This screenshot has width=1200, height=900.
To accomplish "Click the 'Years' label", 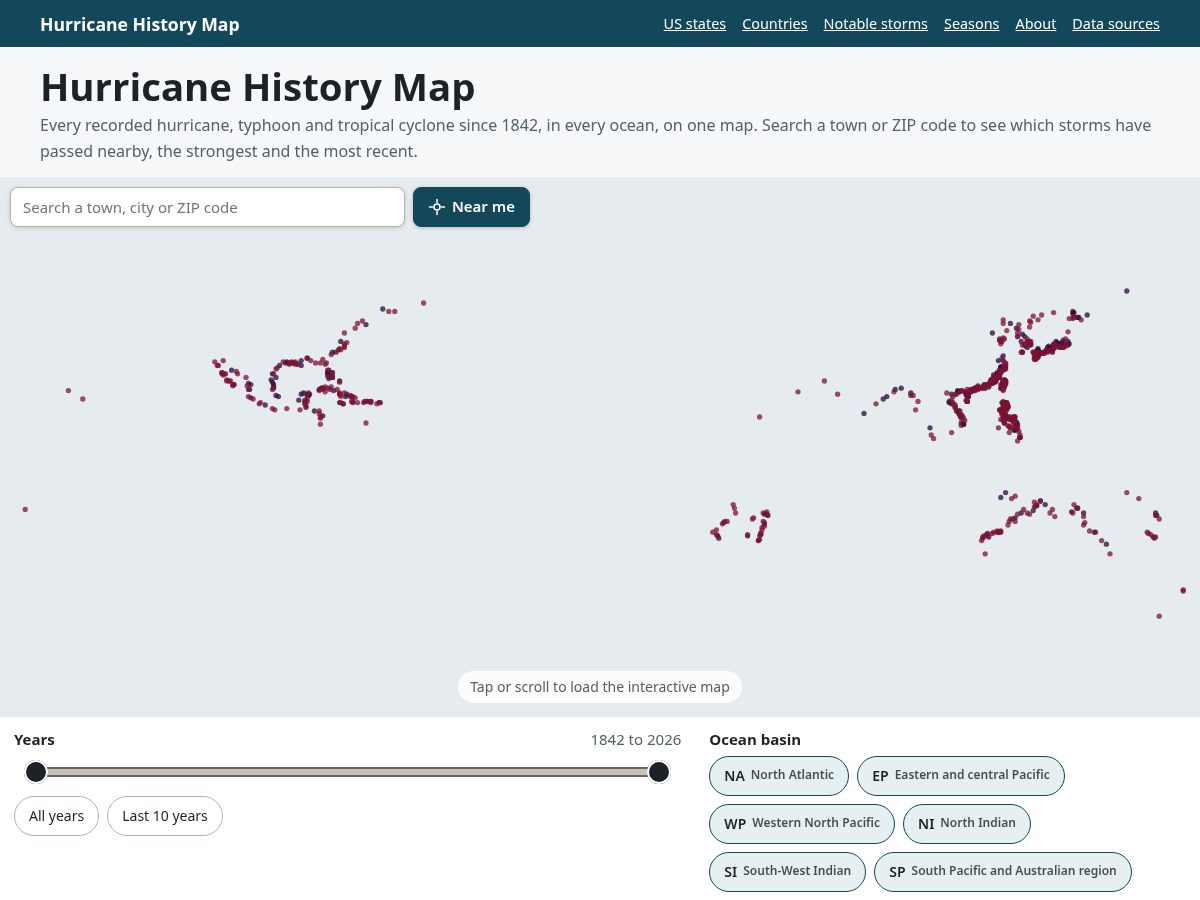I will tap(34, 740).
